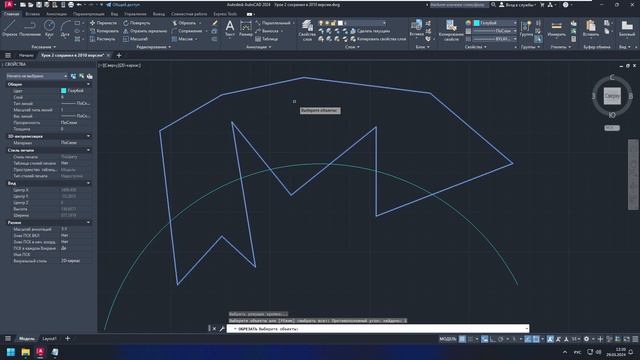The width and height of the screenshot is (640, 360).
Task: Toggle ortho mode in status bar
Action: click(493, 339)
